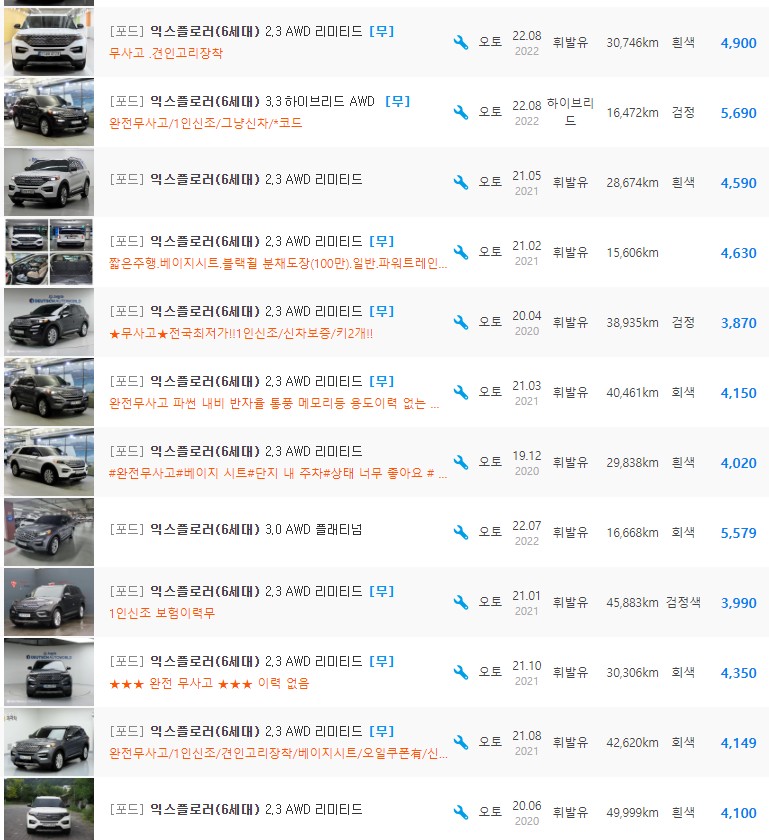Click wrench icon in the 4,150 listing row

coord(460,393)
